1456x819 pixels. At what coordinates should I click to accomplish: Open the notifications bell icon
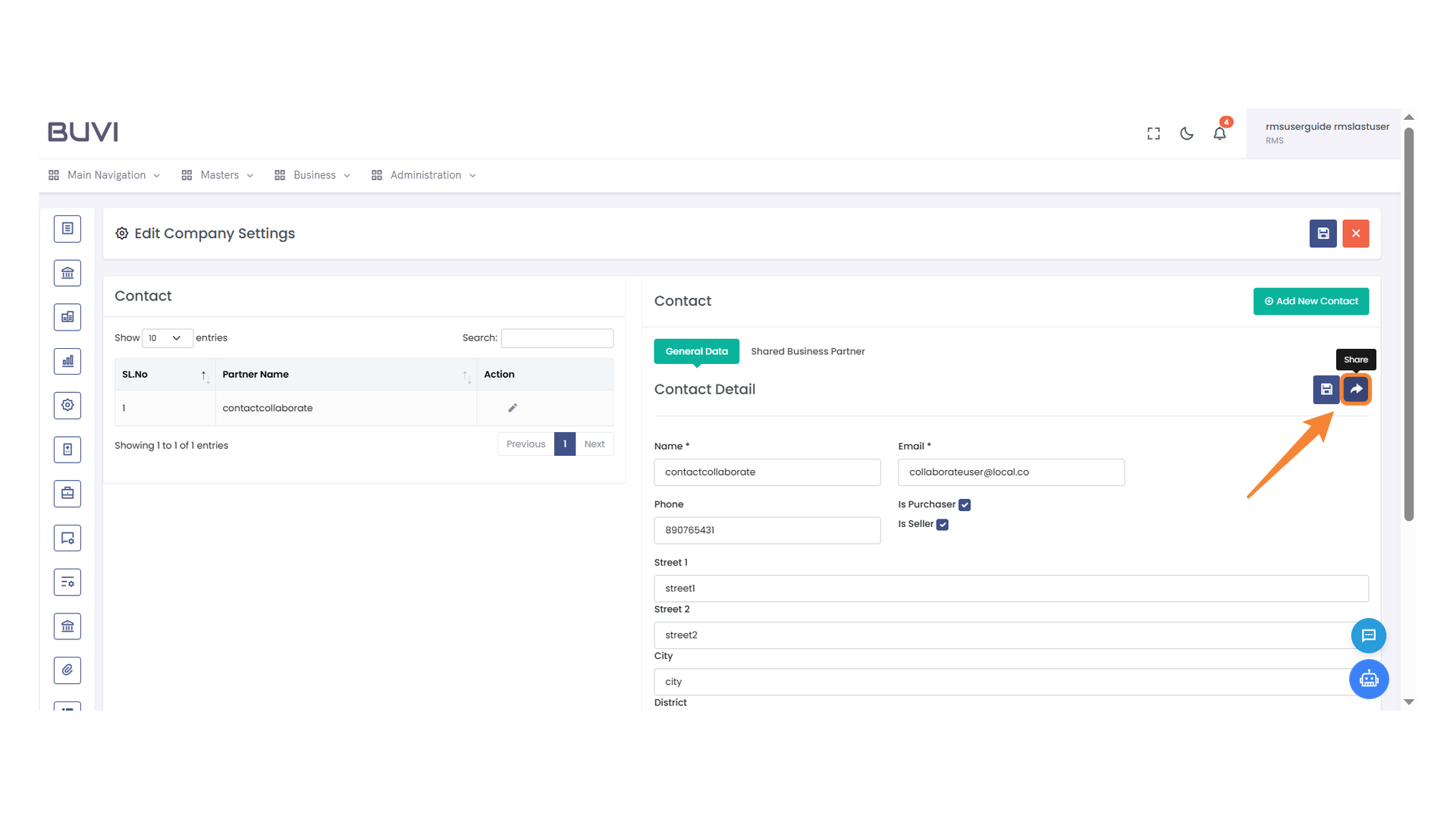(x=1219, y=133)
